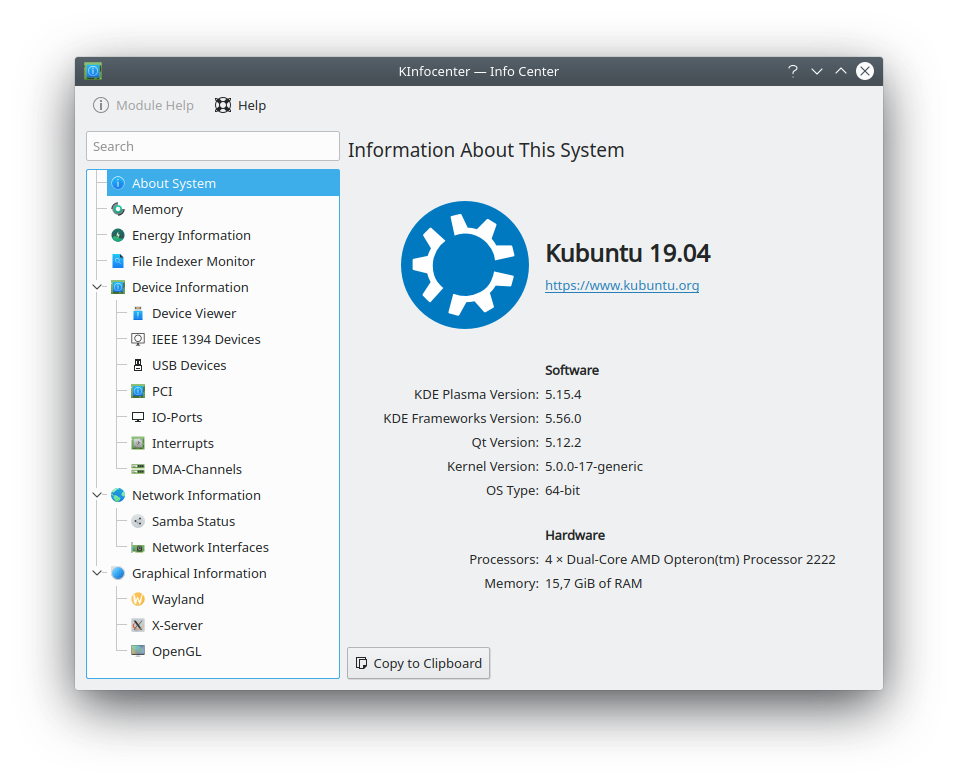Click the About System info icon
The image size is (958, 783).
118,183
